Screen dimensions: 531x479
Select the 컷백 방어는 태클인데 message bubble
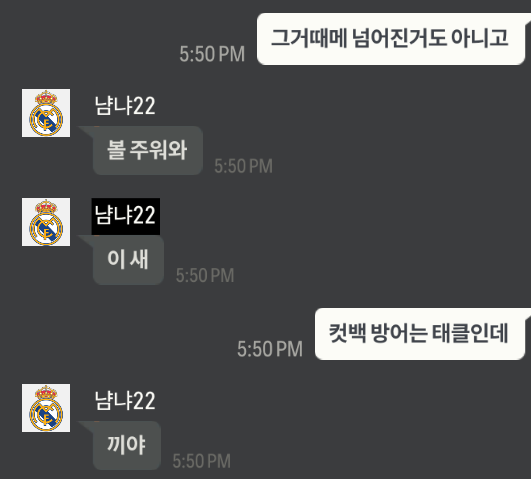(420, 334)
